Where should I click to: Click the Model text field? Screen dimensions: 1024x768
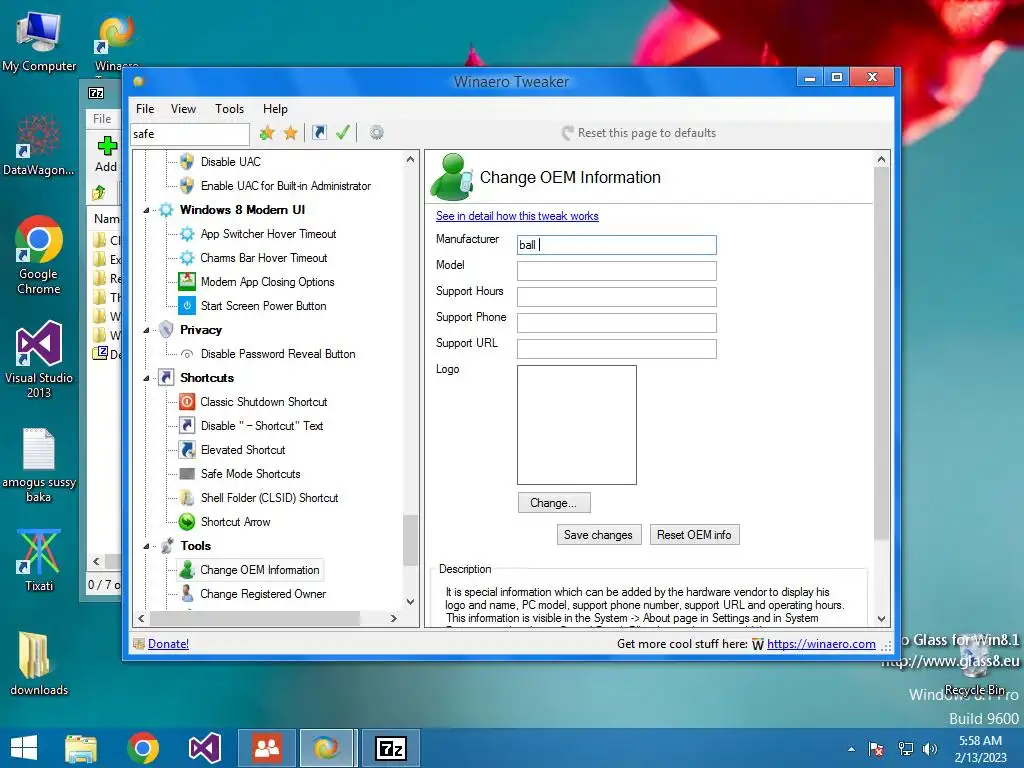616,271
